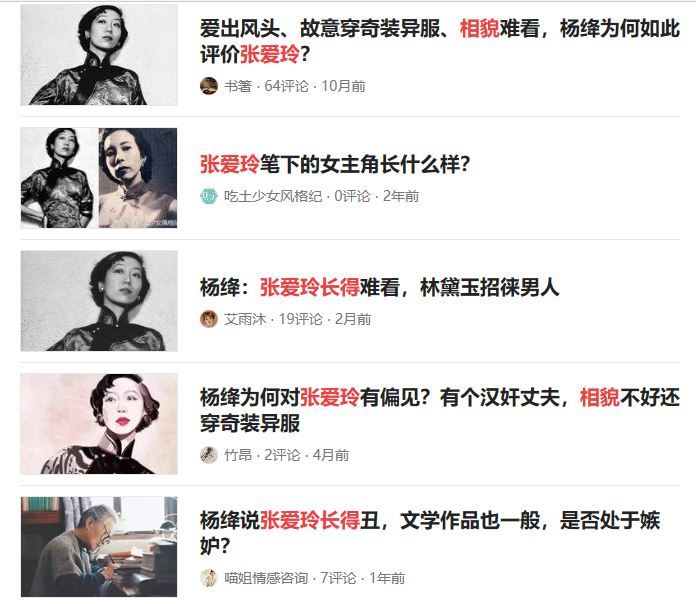Click teal avatar icon of 吃土少女风格纪
This screenshot has width=696, height=604.
pos(209,196)
